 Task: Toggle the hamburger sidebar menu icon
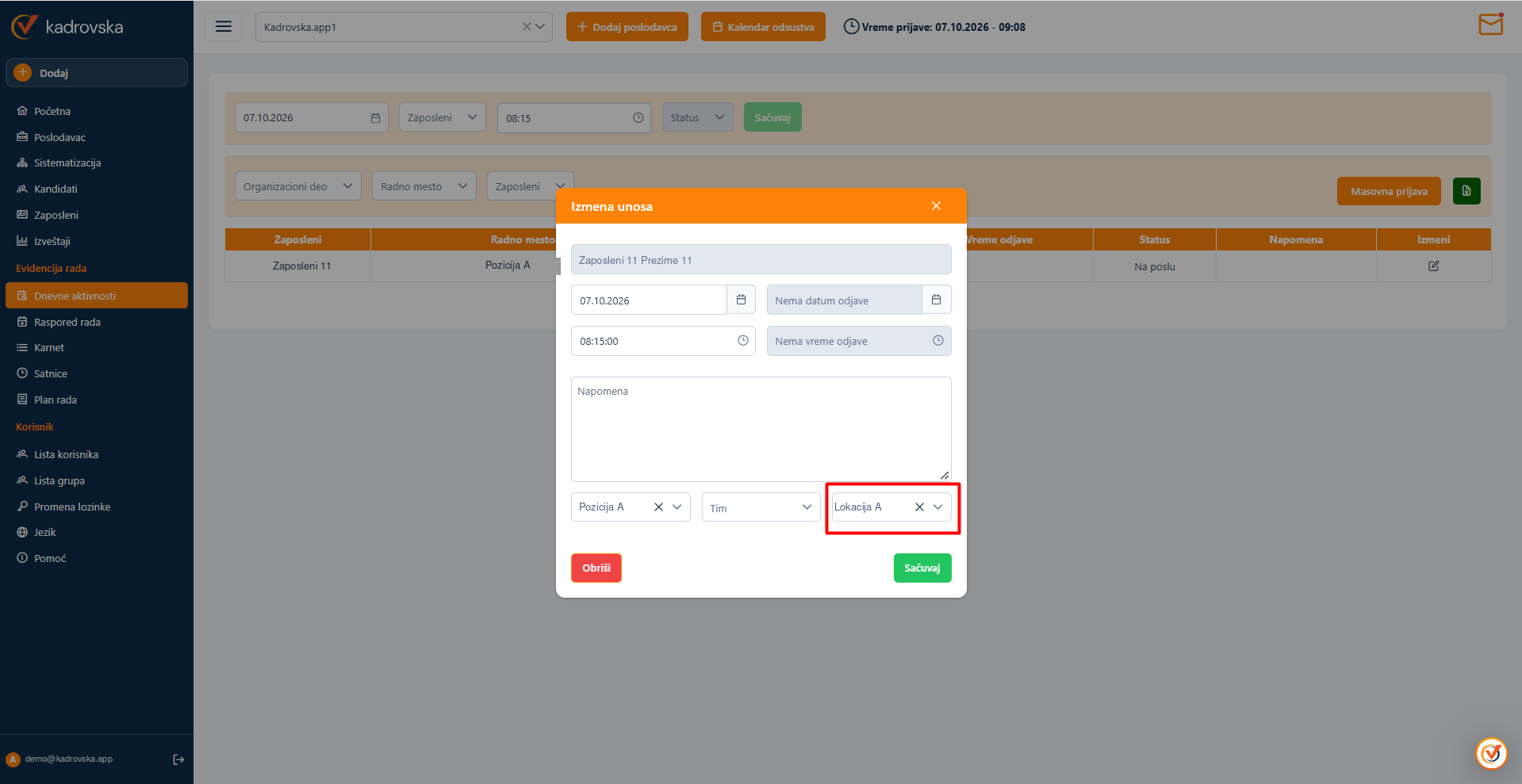pos(224,26)
